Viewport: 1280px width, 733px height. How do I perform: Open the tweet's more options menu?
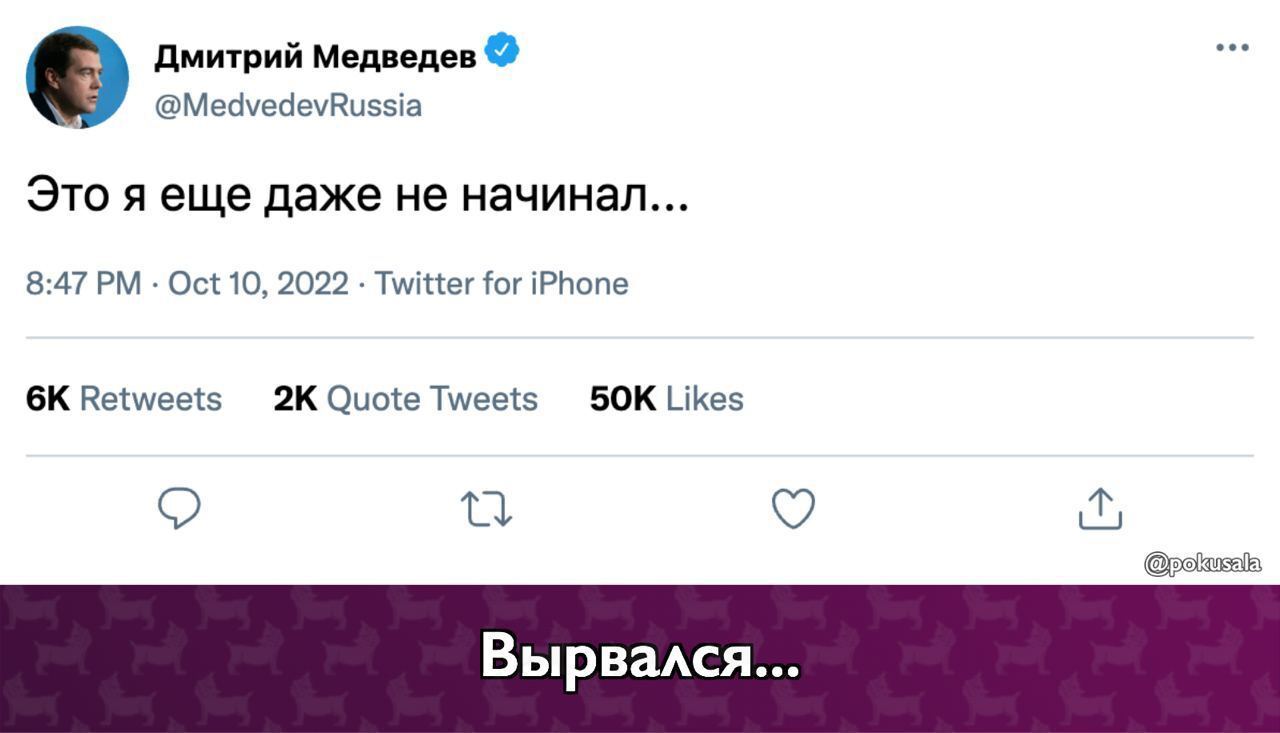pos(1233,47)
